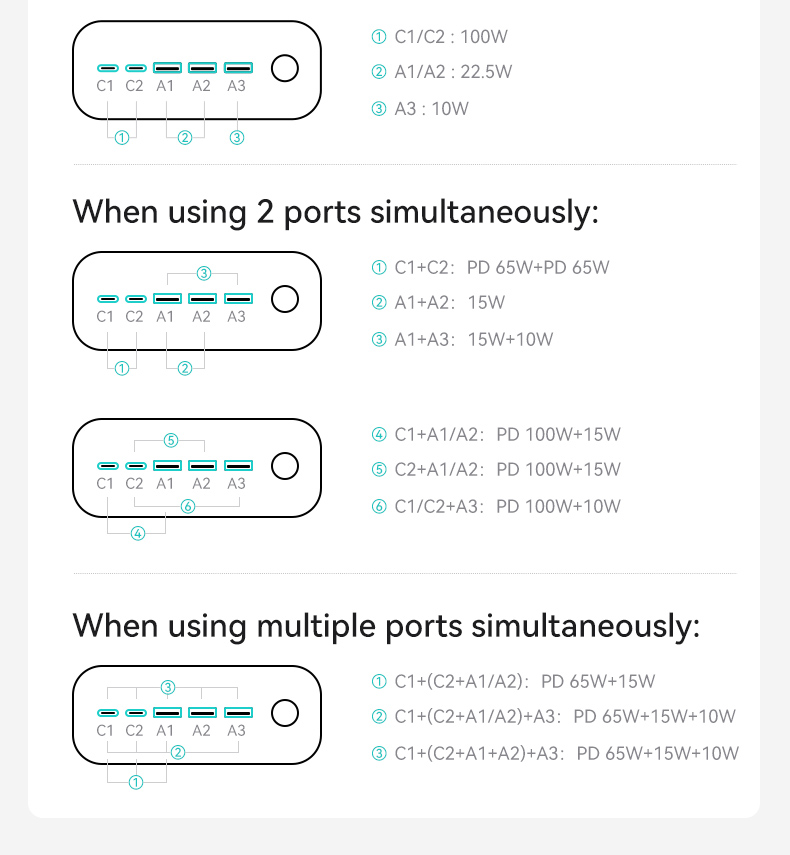Viewport: 790px width, 855px height.
Task: Click the C1 port on the top diagram
Action: click(x=107, y=68)
